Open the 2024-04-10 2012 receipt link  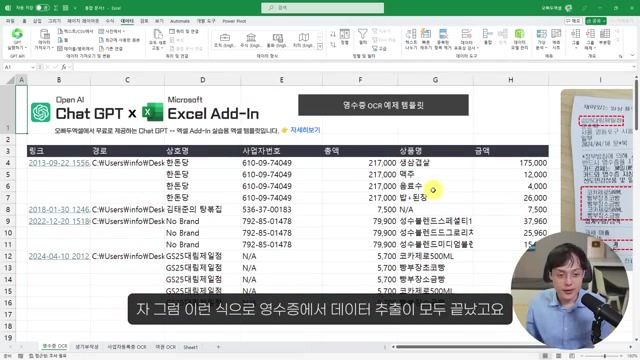[59, 256]
